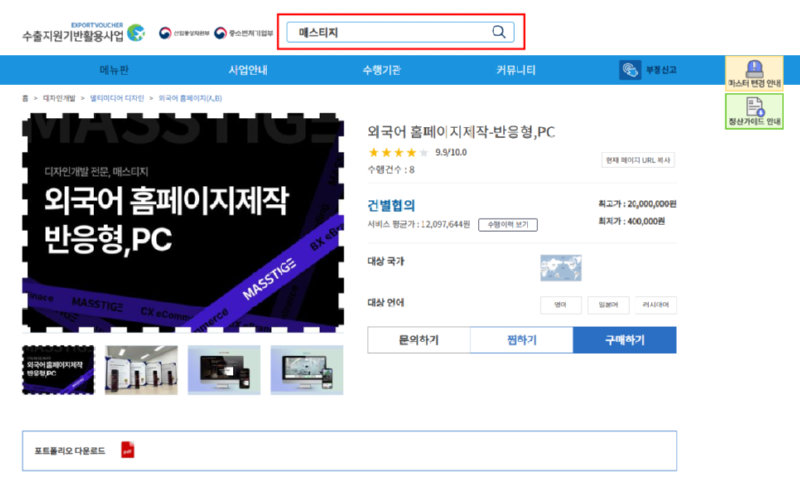Click the 서비스 평균가 12,097,644원 text
This screenshot has height=480, width=800.
pyautogui.click(x=418, y=224)
